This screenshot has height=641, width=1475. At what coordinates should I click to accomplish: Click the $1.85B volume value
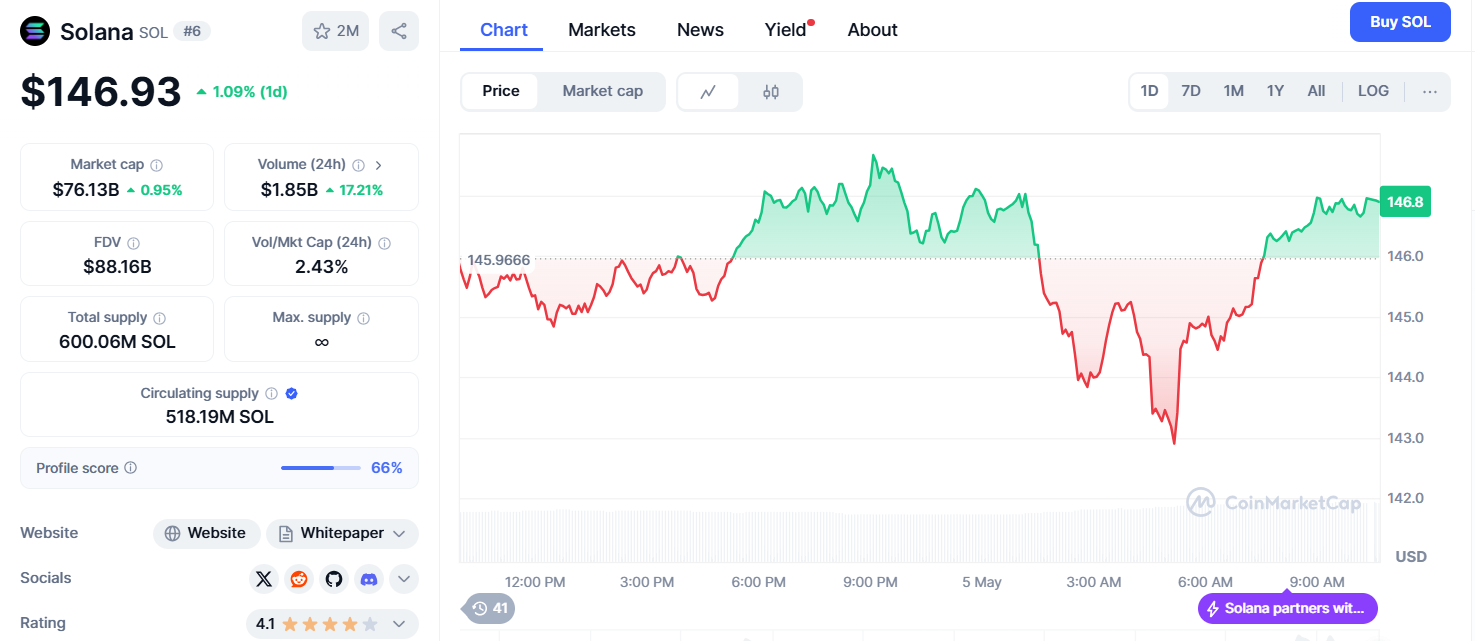(290, 190)
